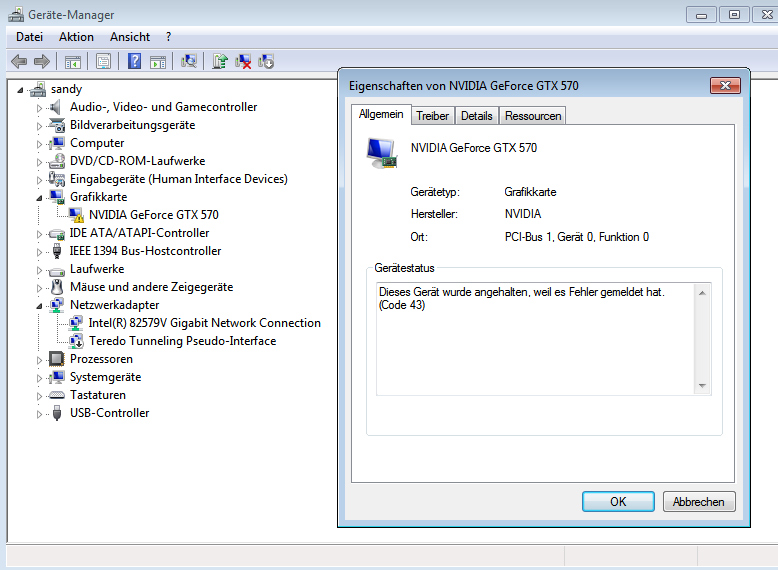Open the Aktion menu
Image resolution: width=778 pixels, height=570 pixels.
click(x=76, y=37)
